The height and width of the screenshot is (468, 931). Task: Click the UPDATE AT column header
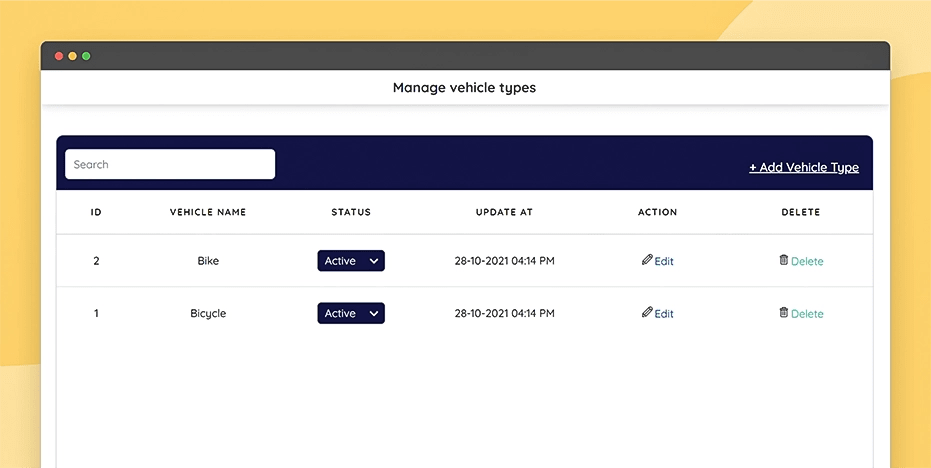coord(504,212)
